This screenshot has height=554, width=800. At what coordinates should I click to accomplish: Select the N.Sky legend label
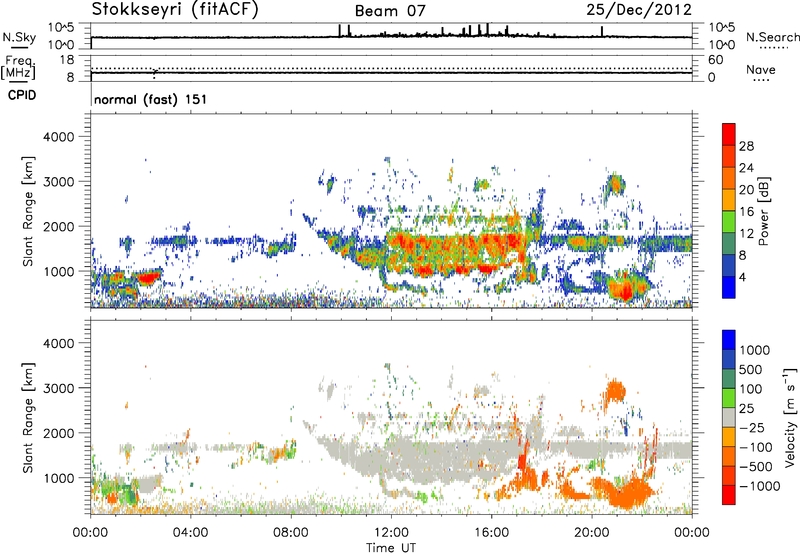coord(19,37)
